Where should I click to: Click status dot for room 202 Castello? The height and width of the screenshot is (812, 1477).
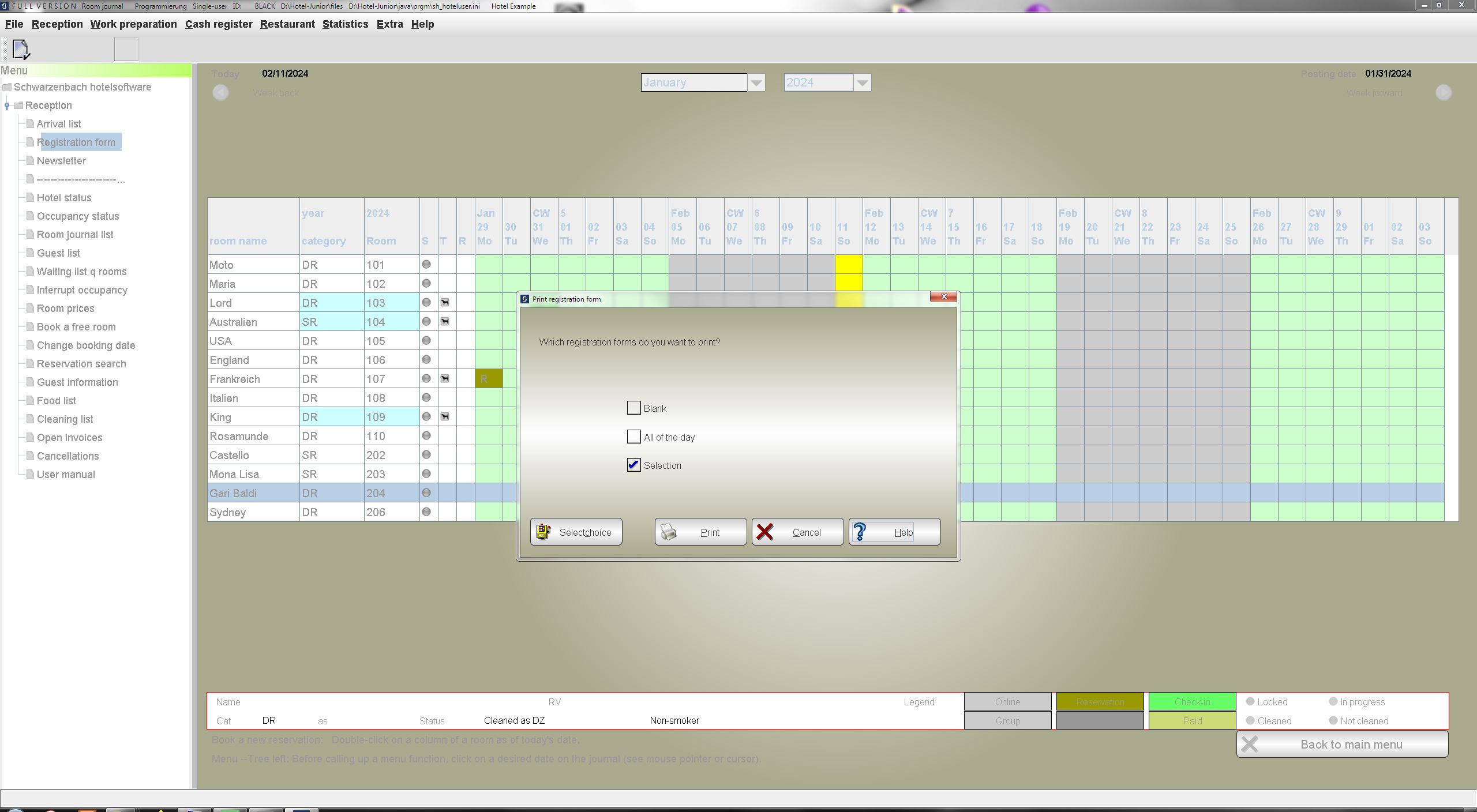point(426,454)
